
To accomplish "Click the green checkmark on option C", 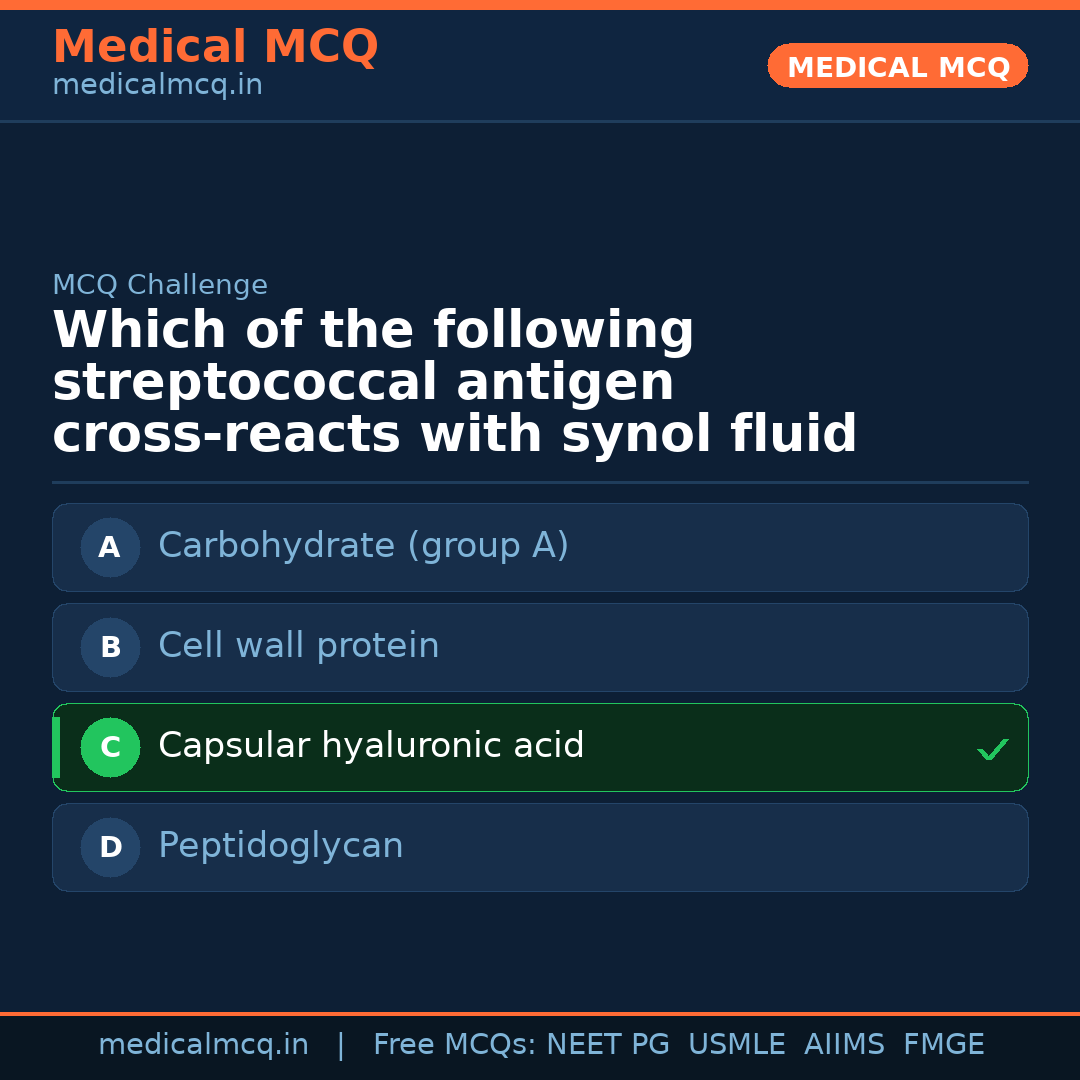I will [992, 749].
